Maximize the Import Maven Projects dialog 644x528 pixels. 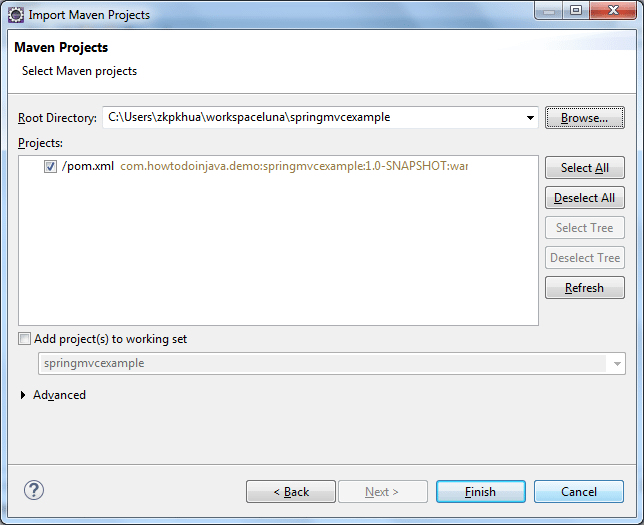tap(576, 10)
